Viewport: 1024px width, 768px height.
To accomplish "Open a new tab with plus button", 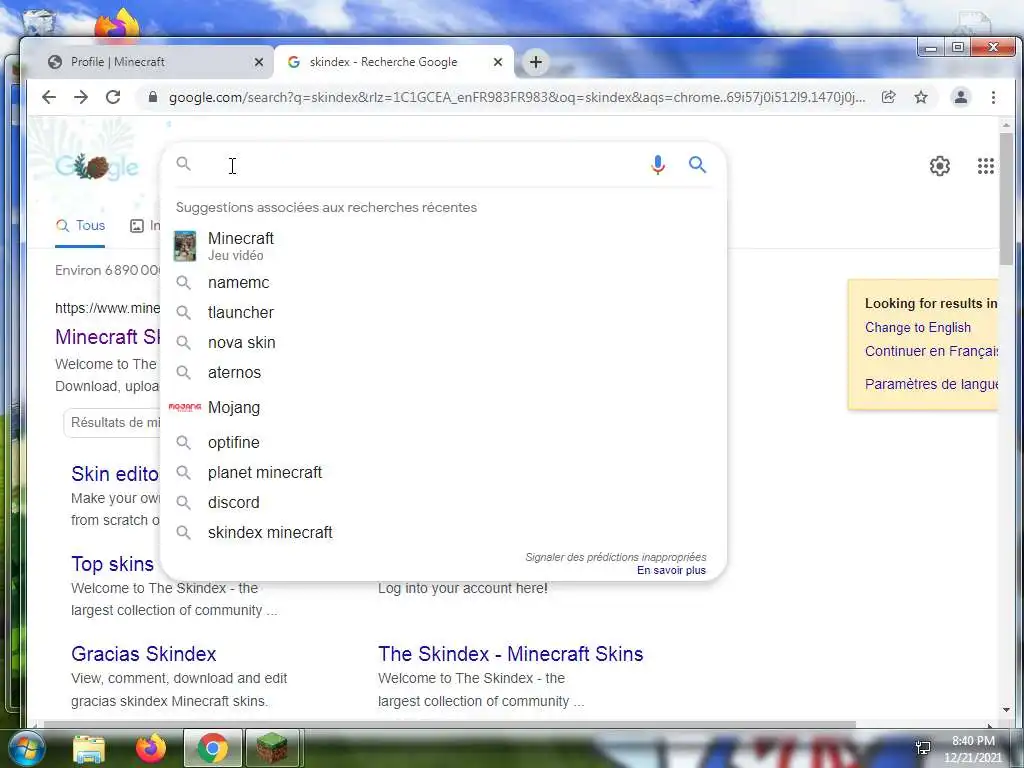I will click(536, 62).
